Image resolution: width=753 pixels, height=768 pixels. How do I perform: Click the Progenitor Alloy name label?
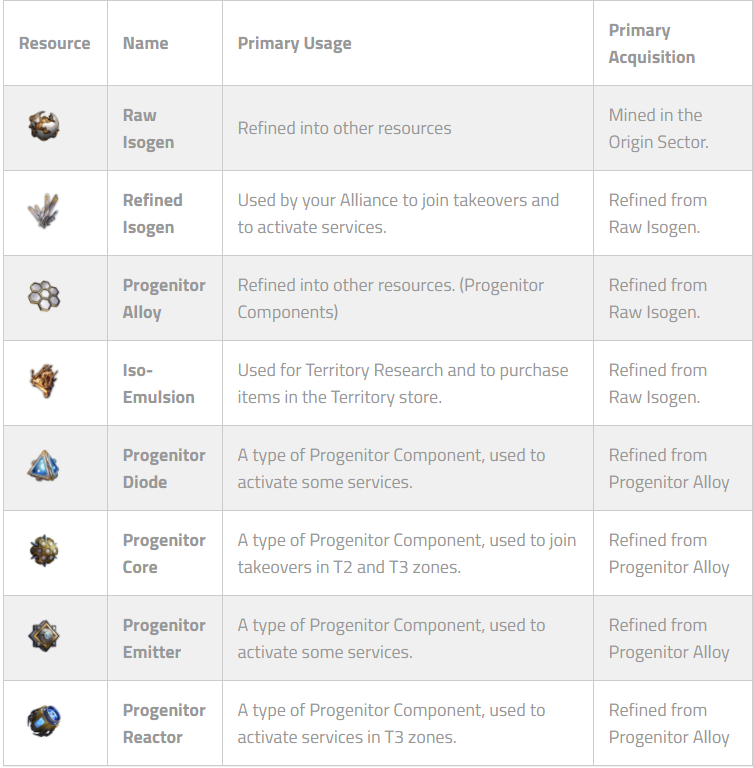tap(163, 299)
